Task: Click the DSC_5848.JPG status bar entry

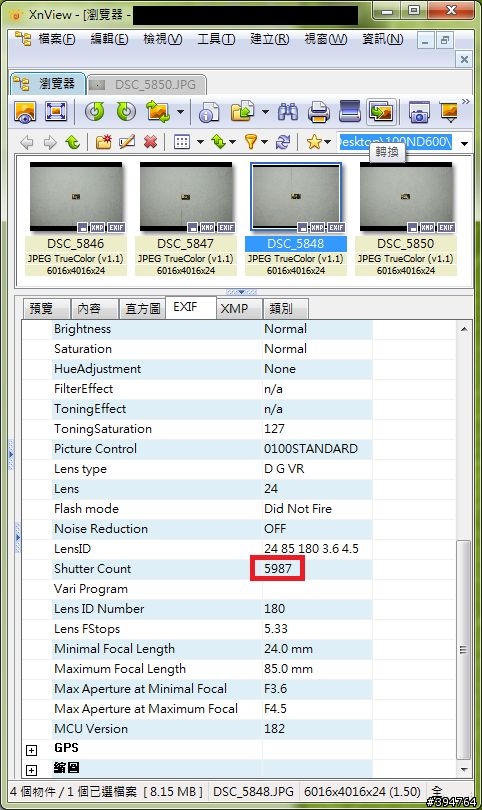Action: click(x=253, y=791)
